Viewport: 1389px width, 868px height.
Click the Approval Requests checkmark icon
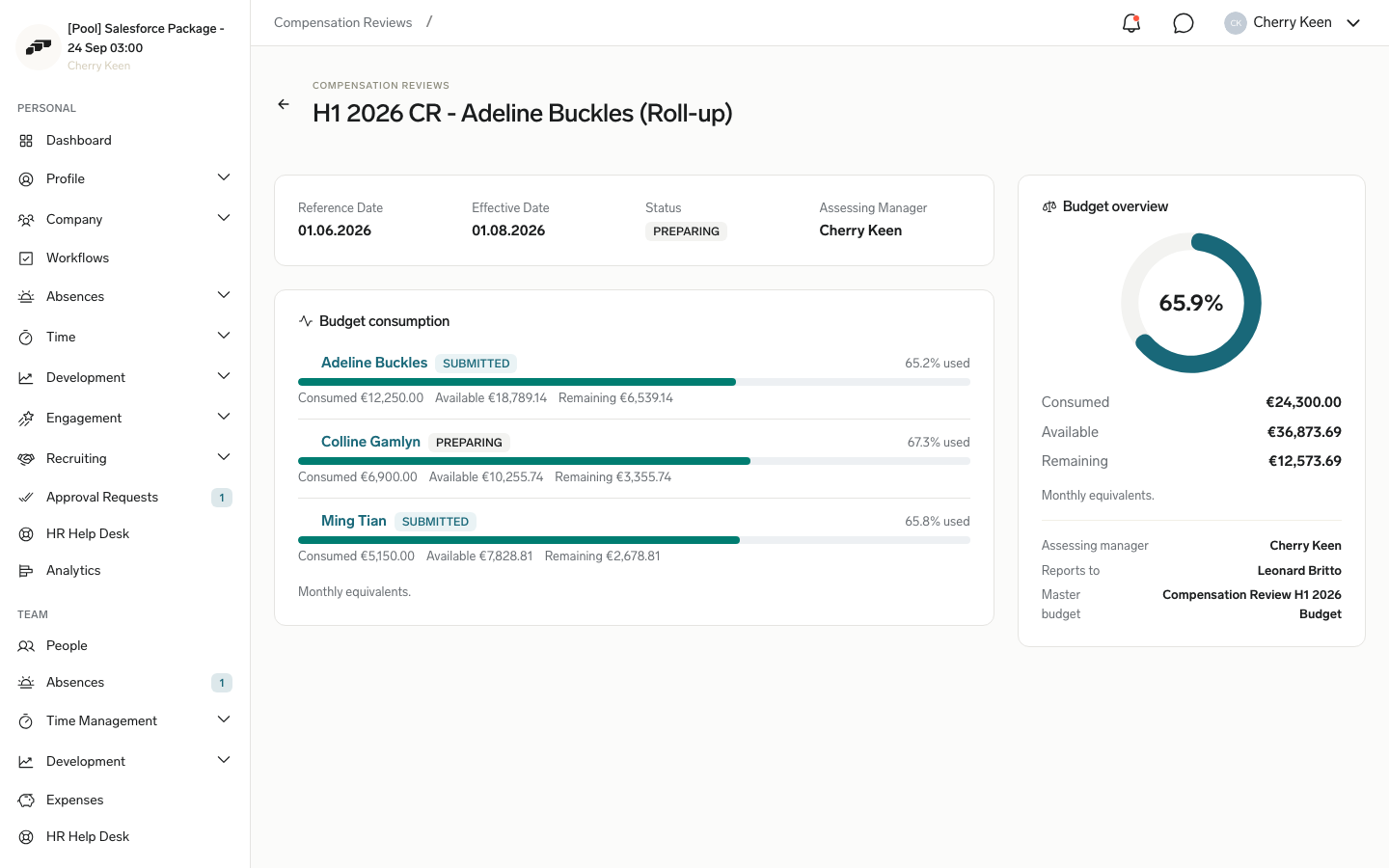(x=26, y=498)
